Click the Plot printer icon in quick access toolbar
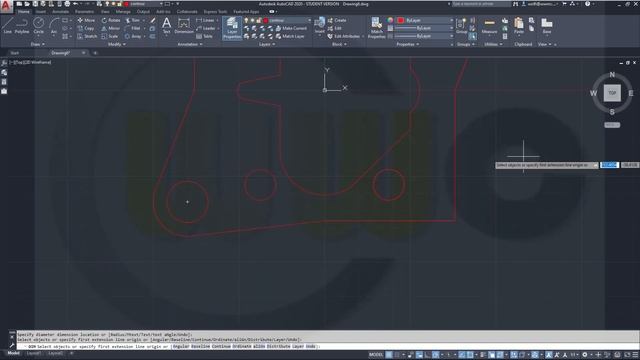 pyautogui.click(x=67, y=4)
